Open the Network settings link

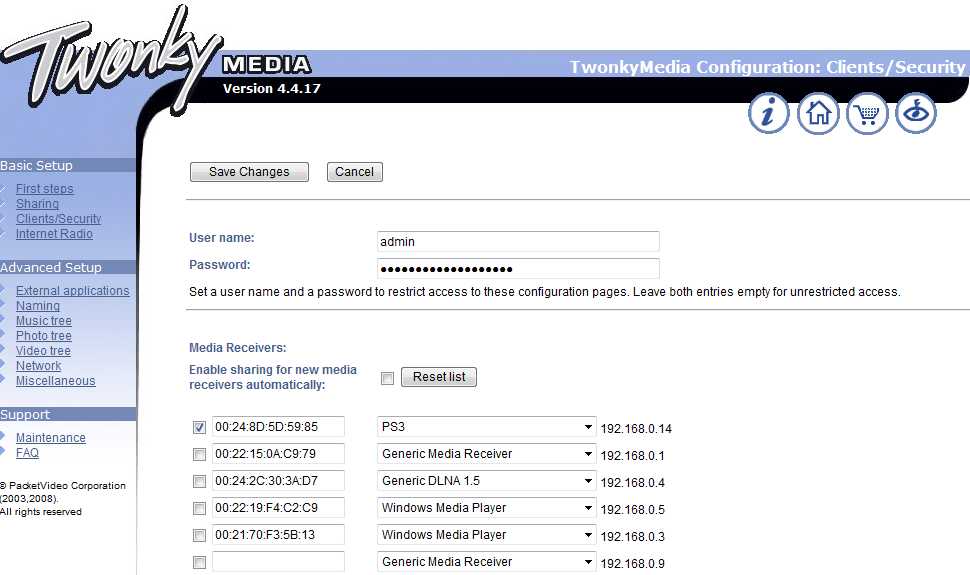tap(38, 366)
